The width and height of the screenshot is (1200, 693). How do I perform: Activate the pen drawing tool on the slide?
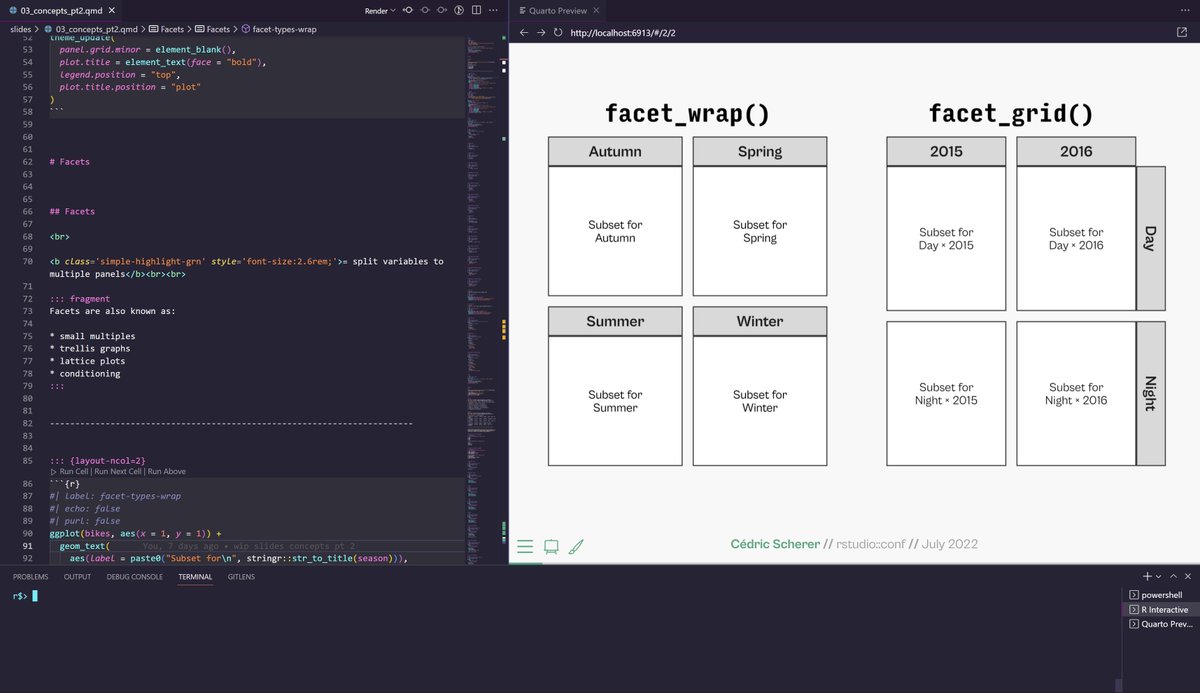click(576, 546)
